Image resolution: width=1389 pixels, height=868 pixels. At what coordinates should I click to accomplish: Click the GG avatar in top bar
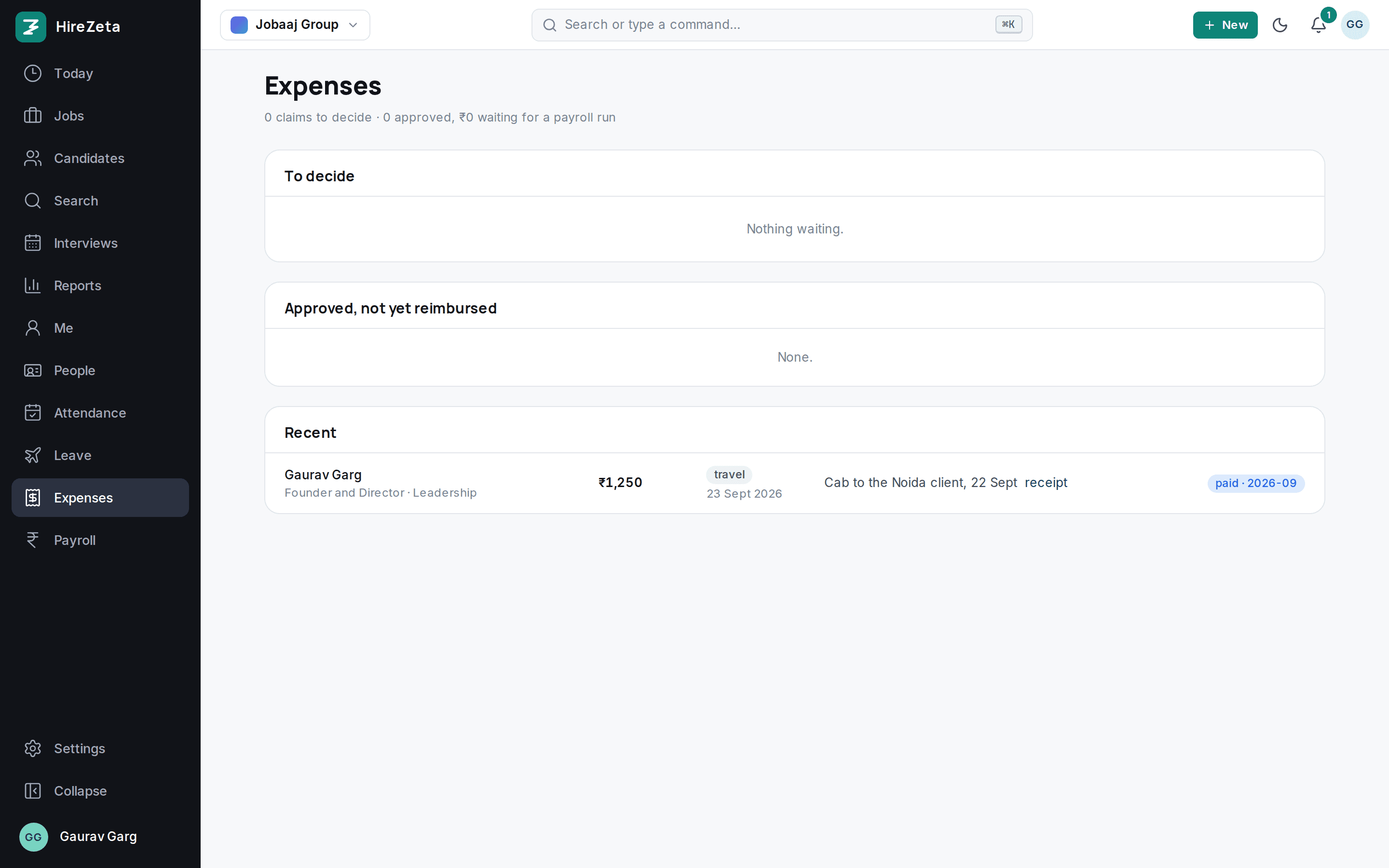pyautogui.click(x=1355, y=25)
